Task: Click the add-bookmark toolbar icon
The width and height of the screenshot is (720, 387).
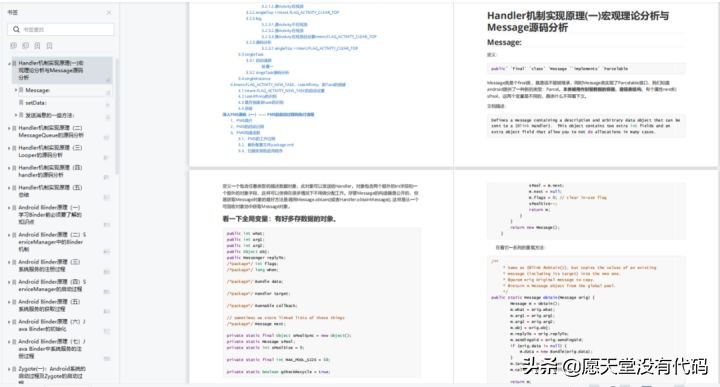Action: pos(37,45)
